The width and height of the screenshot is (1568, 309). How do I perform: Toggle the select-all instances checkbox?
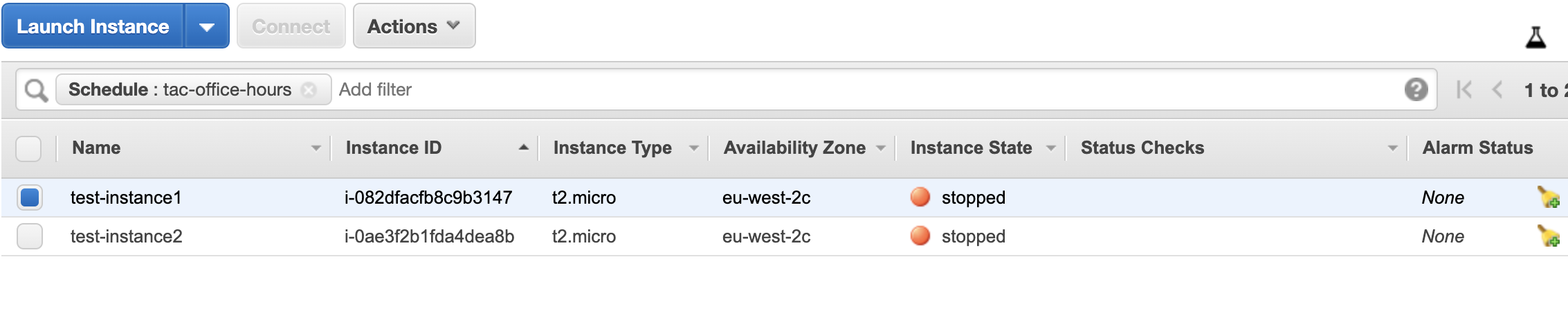[28, 148]
